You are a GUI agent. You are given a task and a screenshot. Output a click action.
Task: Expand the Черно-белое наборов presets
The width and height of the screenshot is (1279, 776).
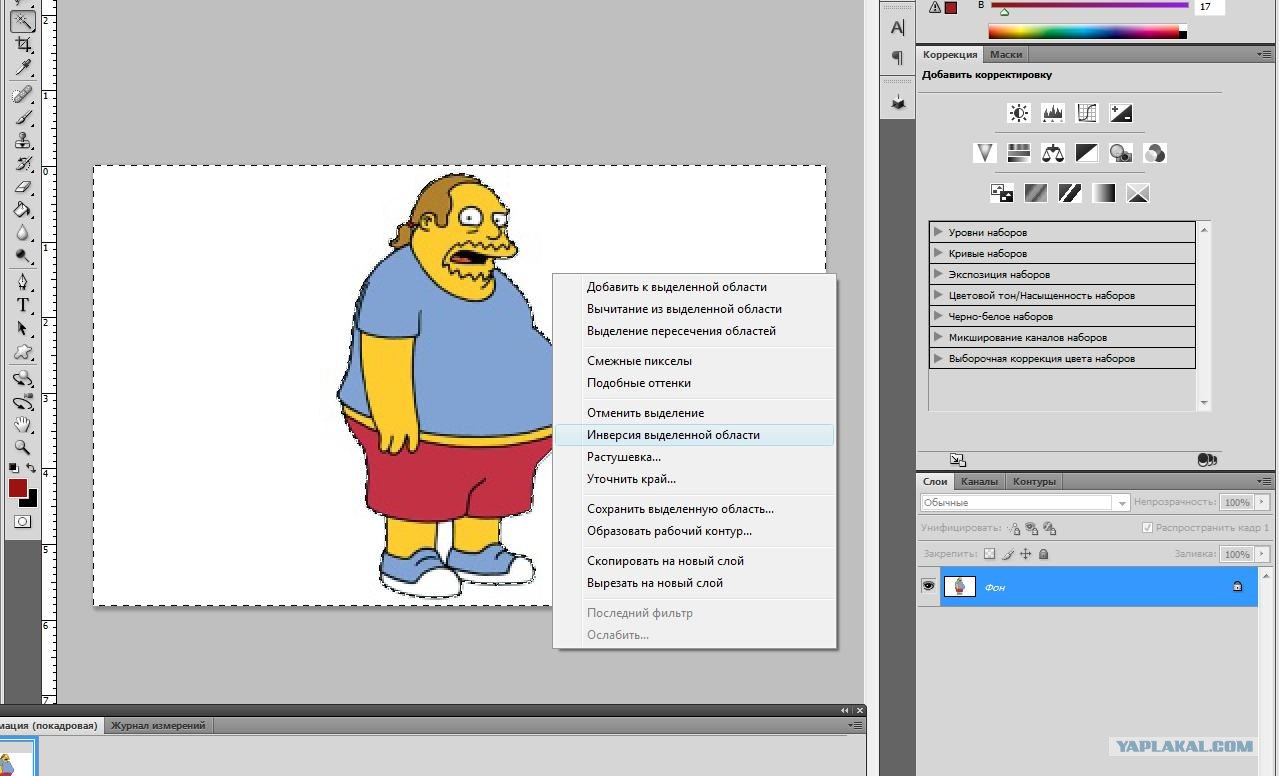[x=938, y=316]
